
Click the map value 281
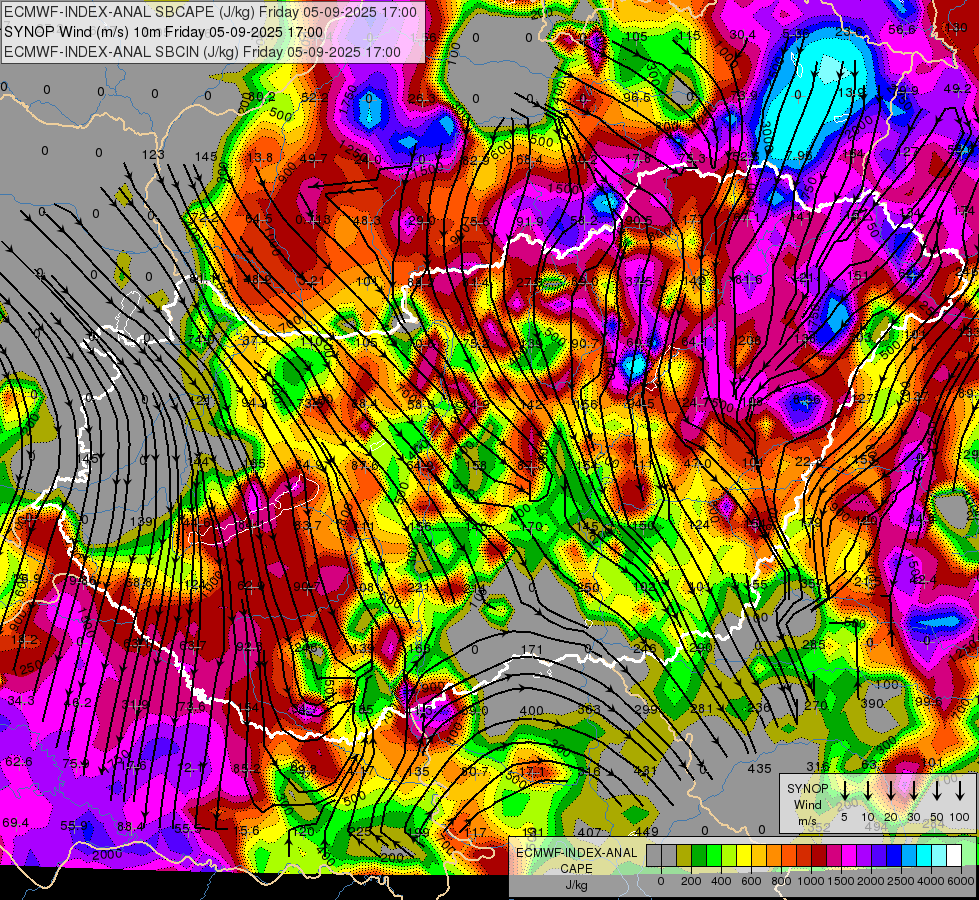pos(702,708)
